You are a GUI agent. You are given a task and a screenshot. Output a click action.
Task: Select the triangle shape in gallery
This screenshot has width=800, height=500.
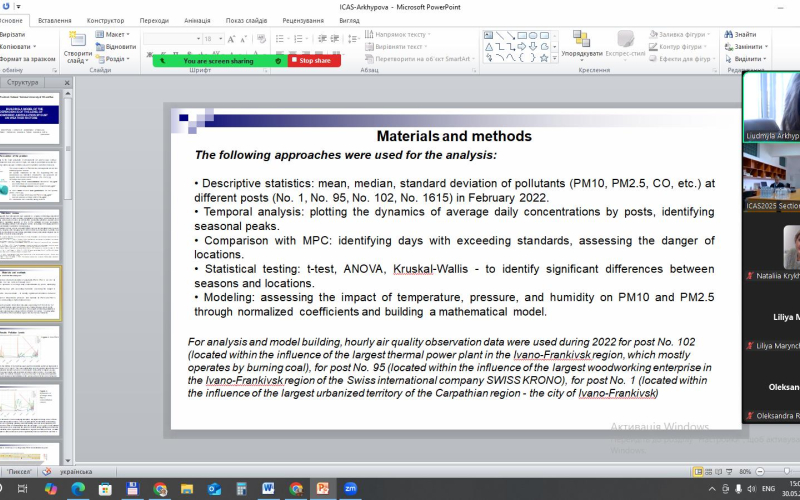(x=488, y=46)
